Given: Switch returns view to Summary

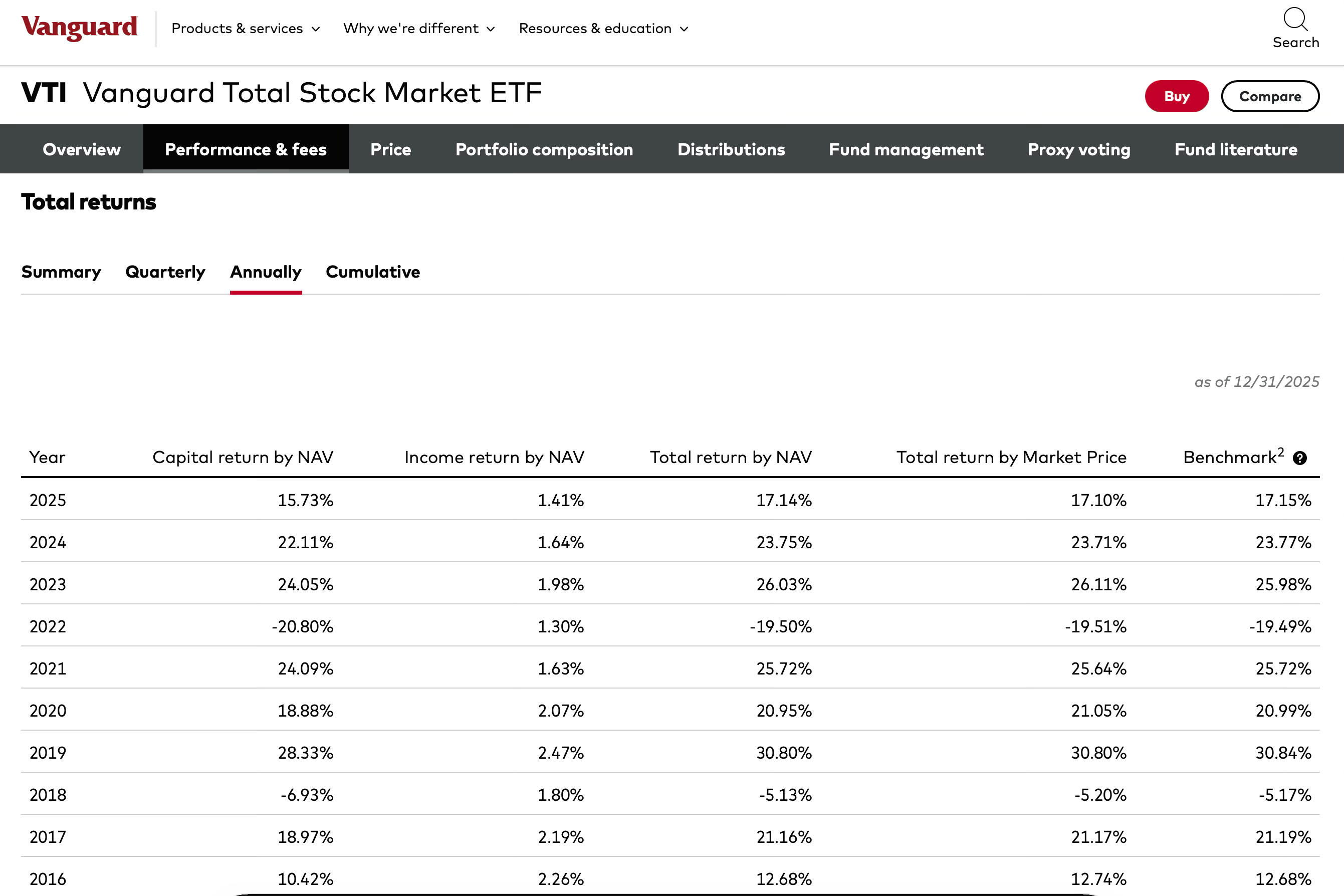Looking at the screenshot, I should [61, 272].
